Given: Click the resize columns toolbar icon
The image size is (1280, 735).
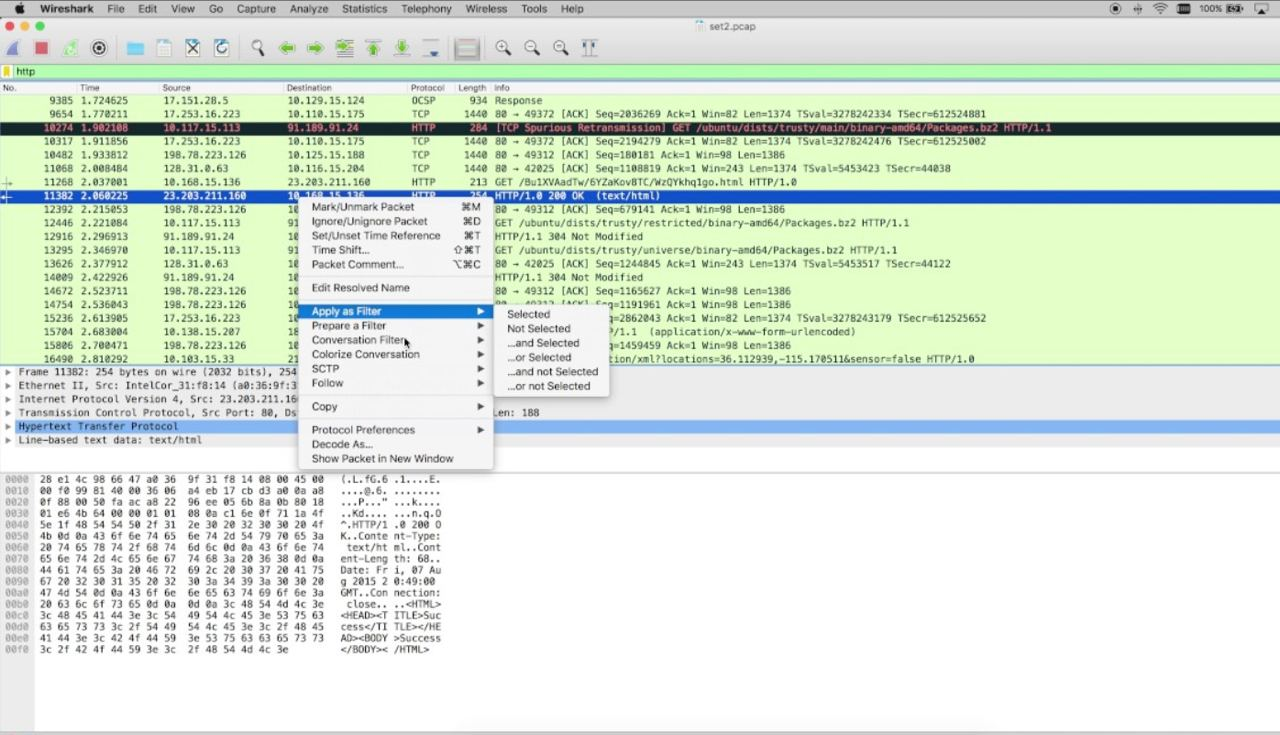Looking at the screenshot, I should click(x=589, y=48).
